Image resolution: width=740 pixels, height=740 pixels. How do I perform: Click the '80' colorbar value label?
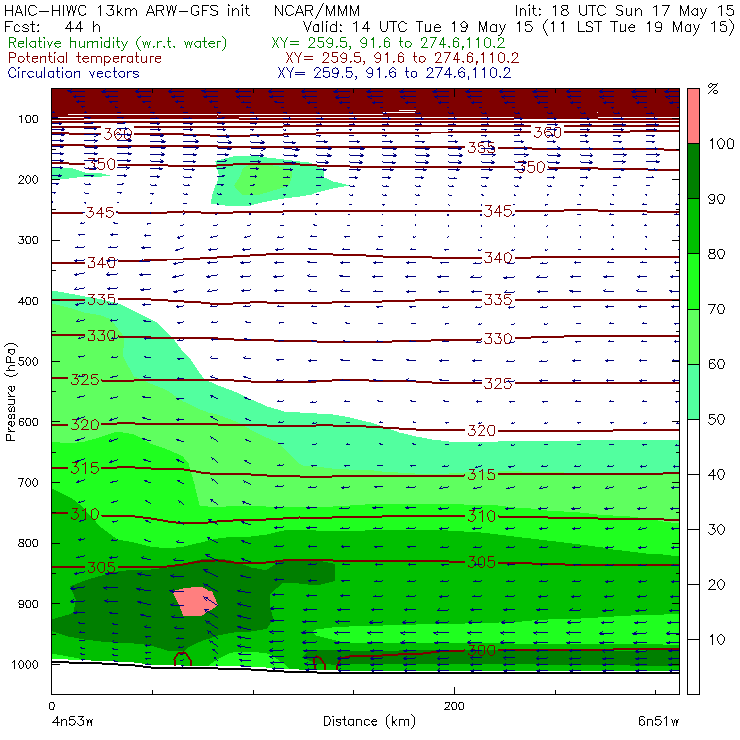[716, 254]
